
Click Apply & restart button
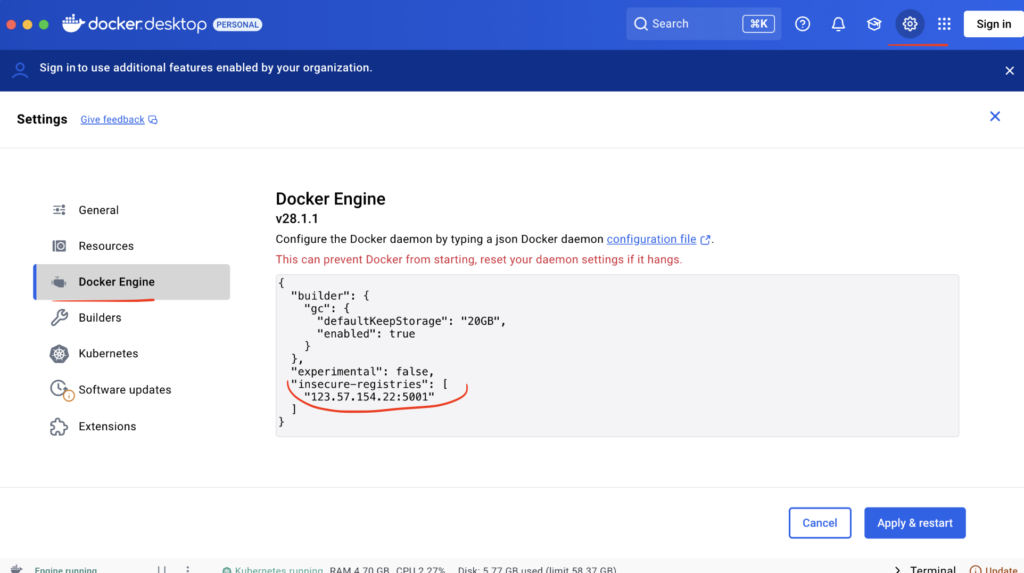click(x=914, y=523)
